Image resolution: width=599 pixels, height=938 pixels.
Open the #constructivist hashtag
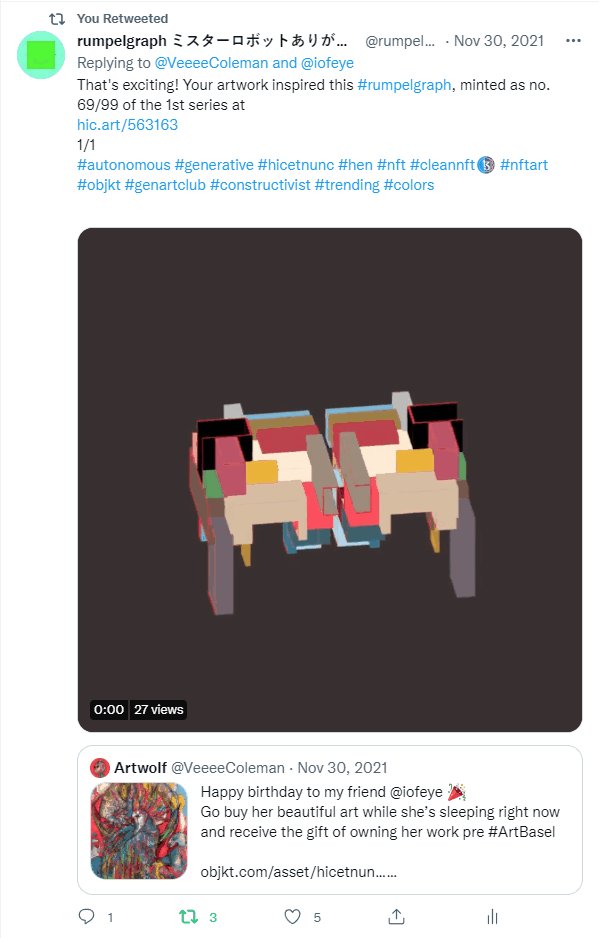tap(260, 185)
